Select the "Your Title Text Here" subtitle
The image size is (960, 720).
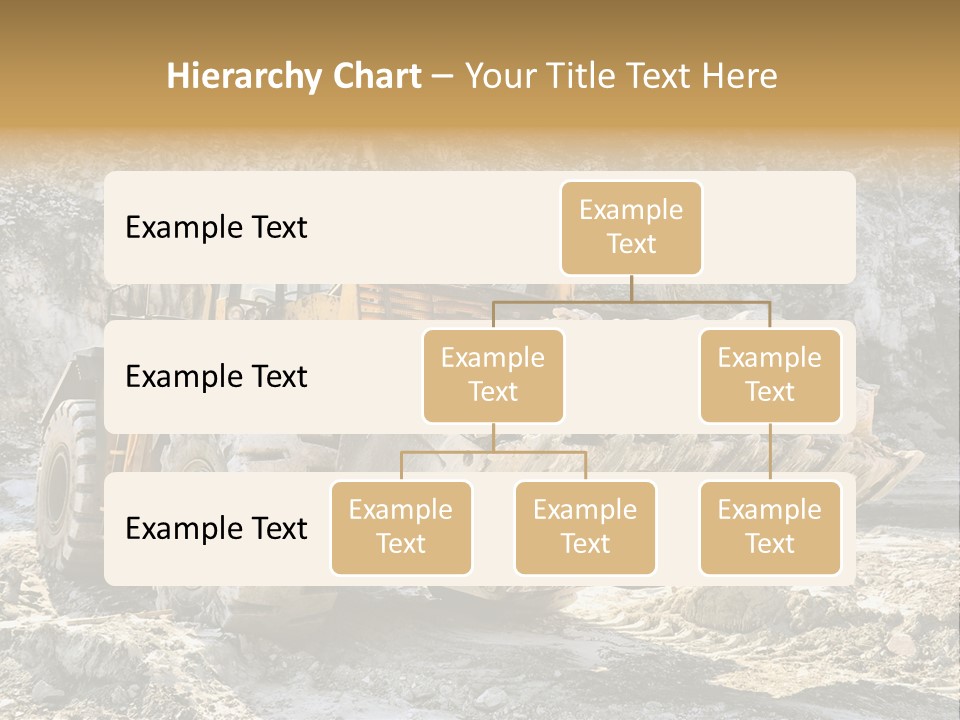620,76
